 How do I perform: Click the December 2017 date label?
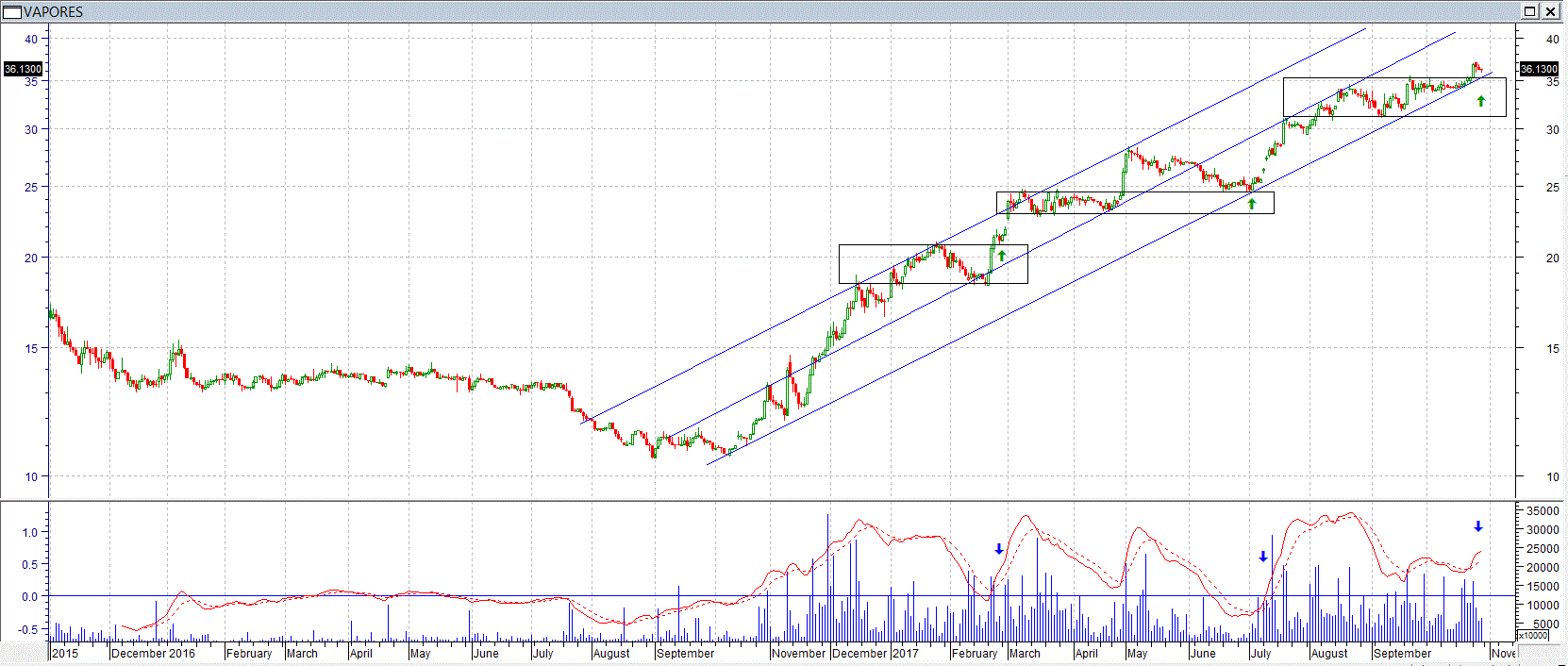pos(876,653)
